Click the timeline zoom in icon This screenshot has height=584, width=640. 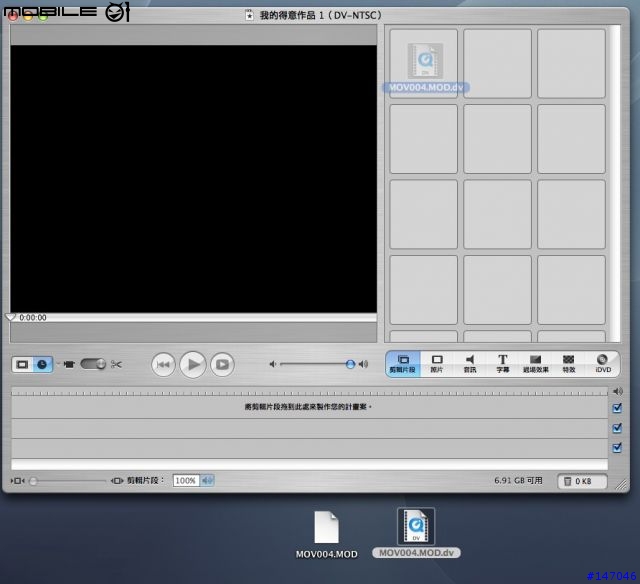117,481
